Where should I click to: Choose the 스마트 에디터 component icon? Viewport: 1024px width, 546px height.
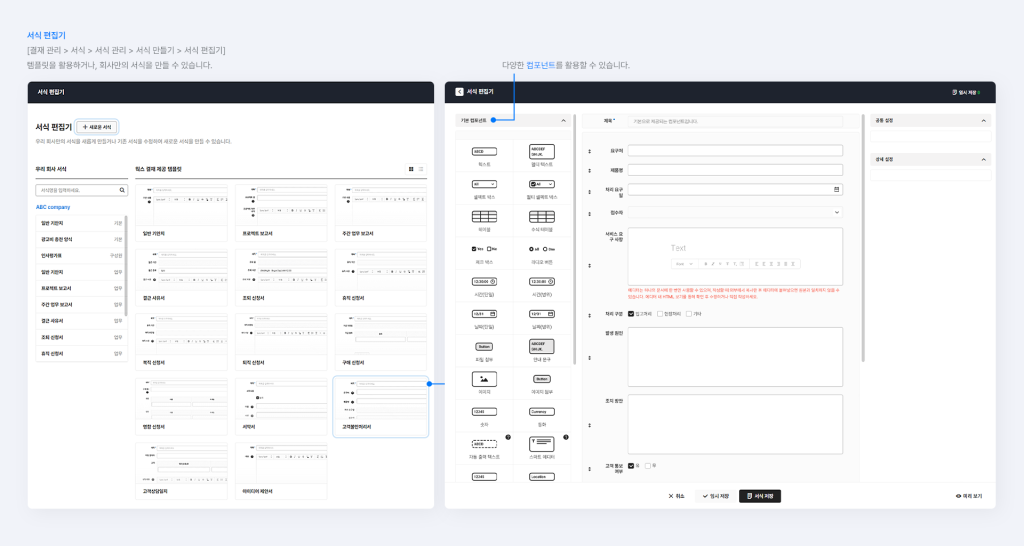(541, 444)
